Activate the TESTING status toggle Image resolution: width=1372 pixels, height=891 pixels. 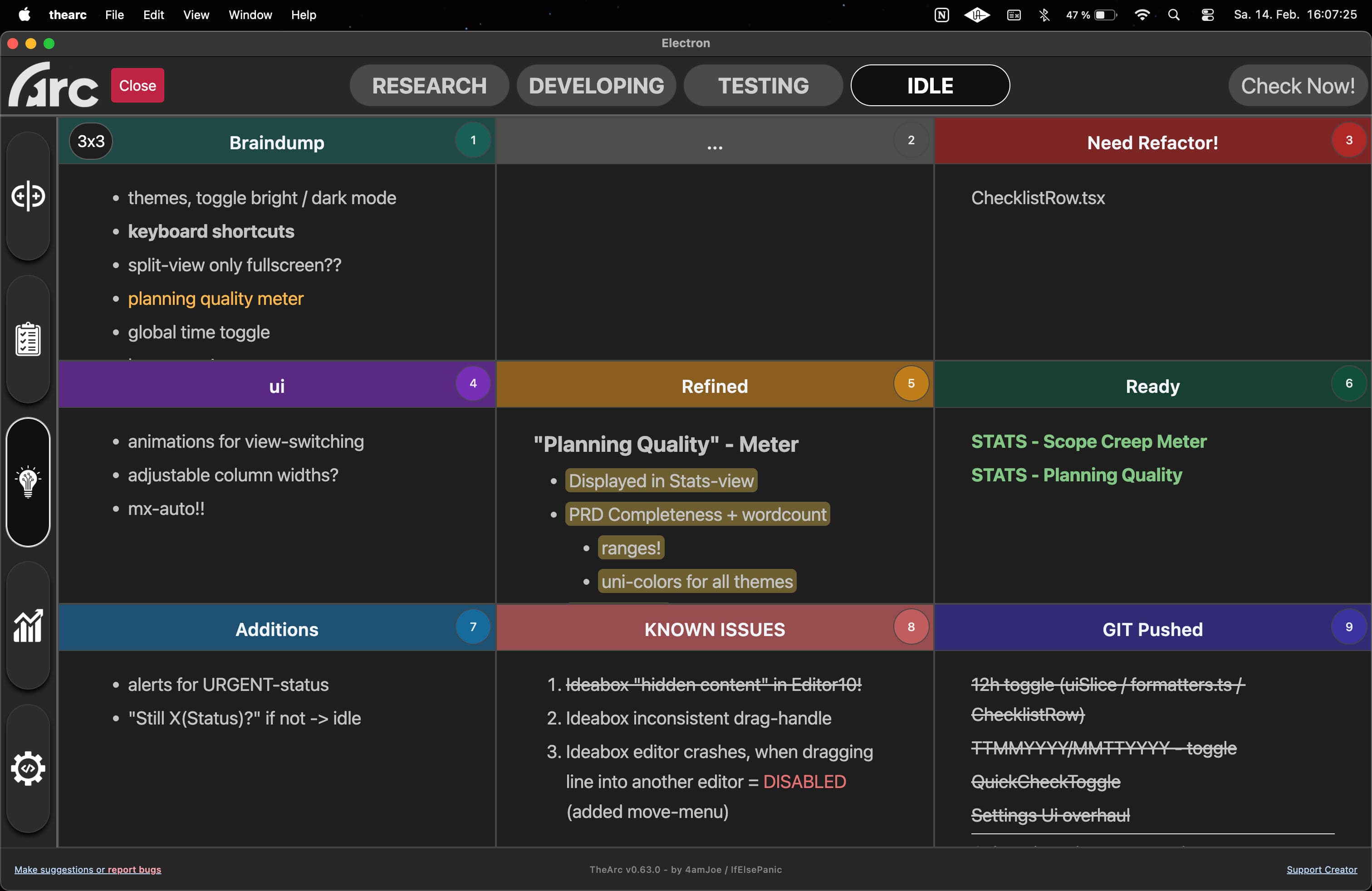point(763,85)
